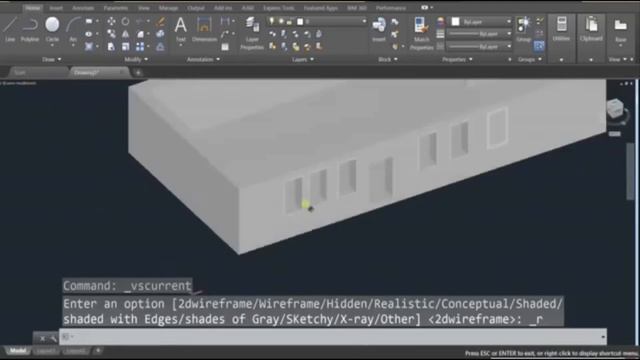Switch to the Model layout tab
Screen dimensions: 640x360
[18, 351]
